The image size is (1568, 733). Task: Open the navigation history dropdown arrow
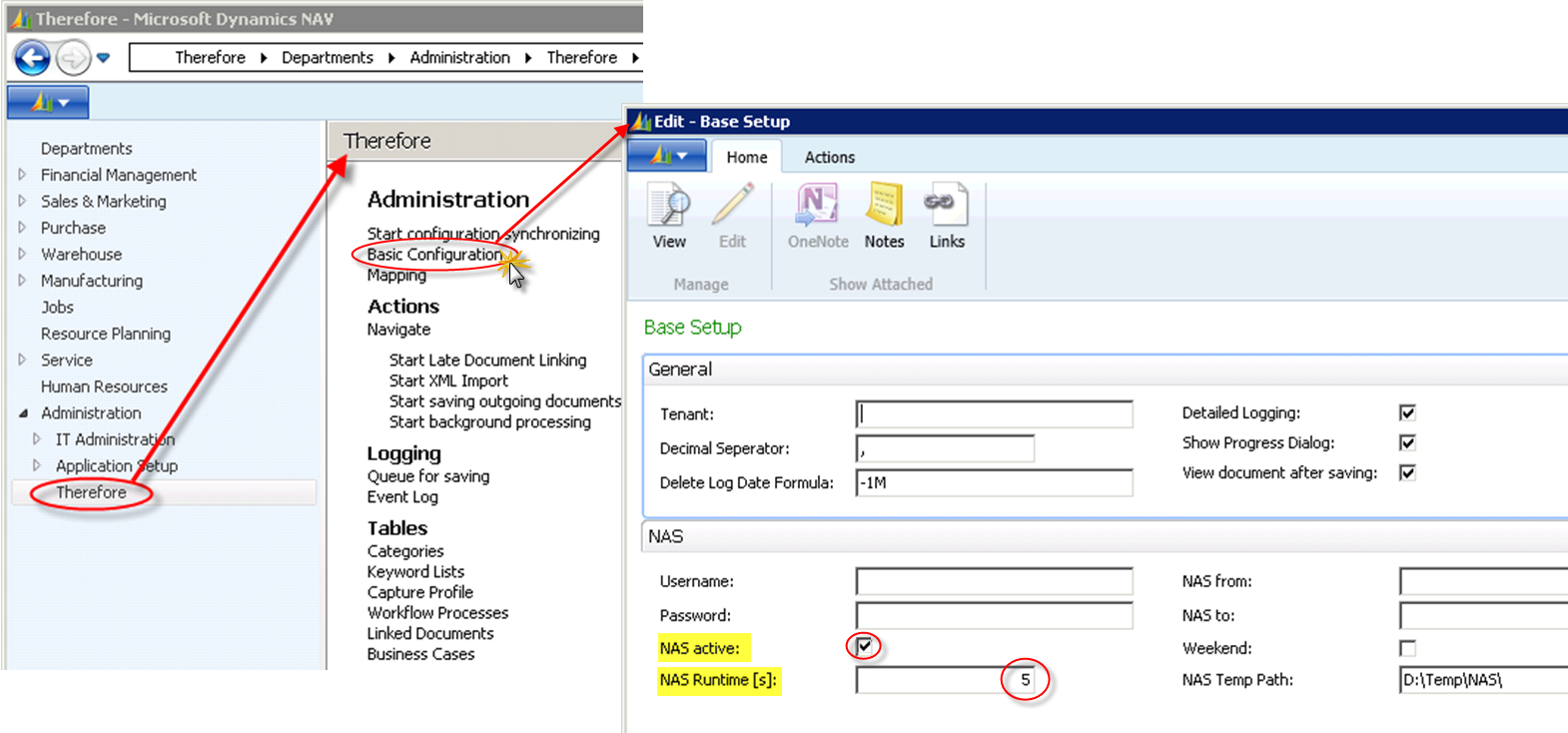coord(103,58)
